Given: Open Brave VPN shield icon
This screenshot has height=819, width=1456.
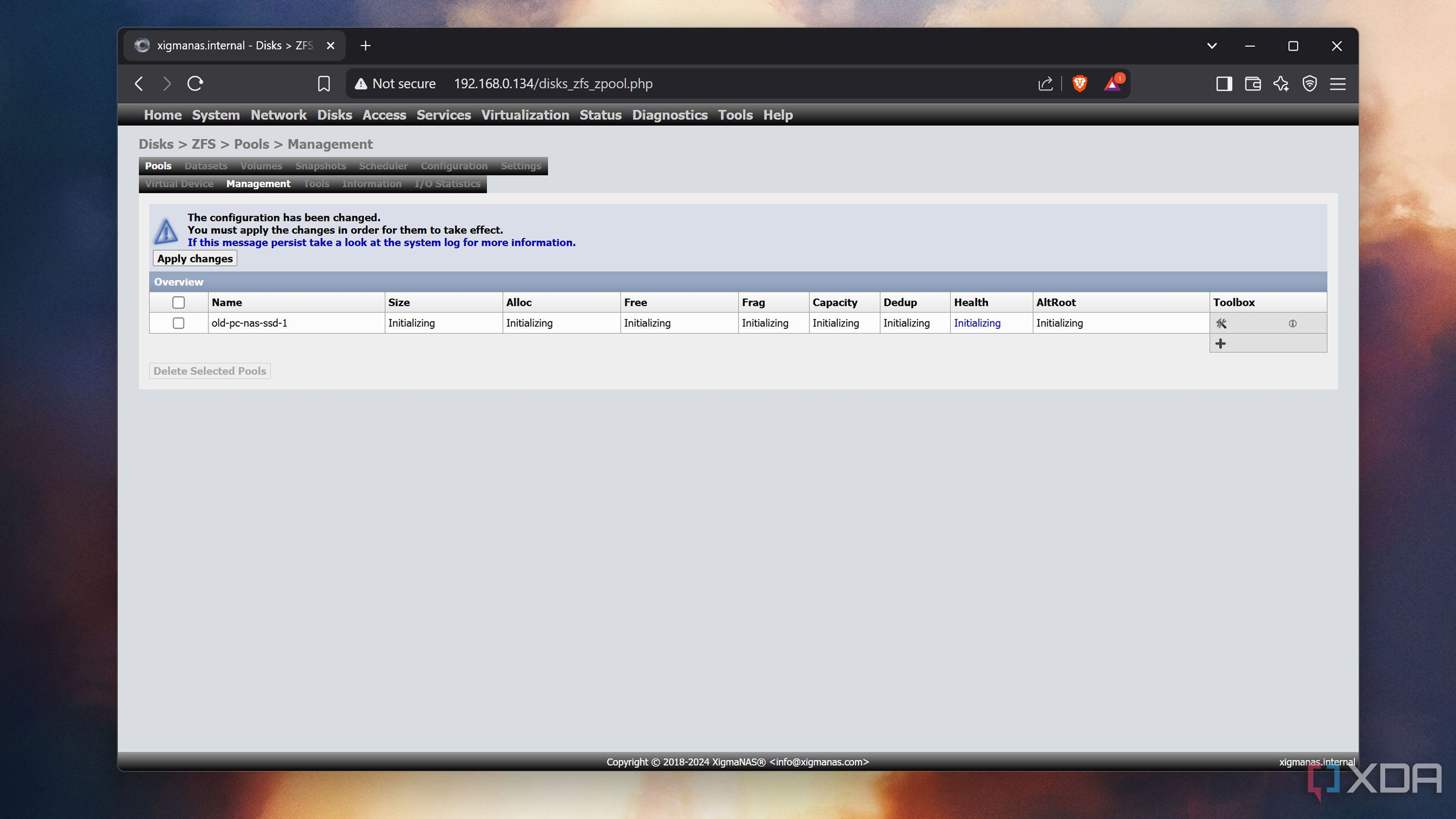Looking at the screenshot, I should click(x=1309, y=84).
